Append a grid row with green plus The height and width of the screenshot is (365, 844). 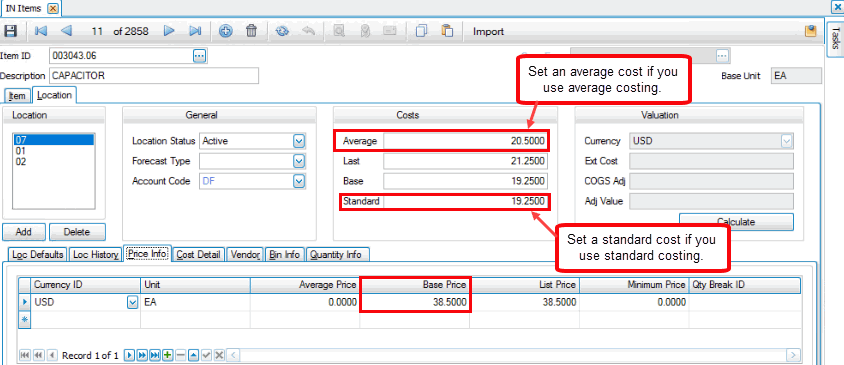pyautogui.click(x=167, y=355)
